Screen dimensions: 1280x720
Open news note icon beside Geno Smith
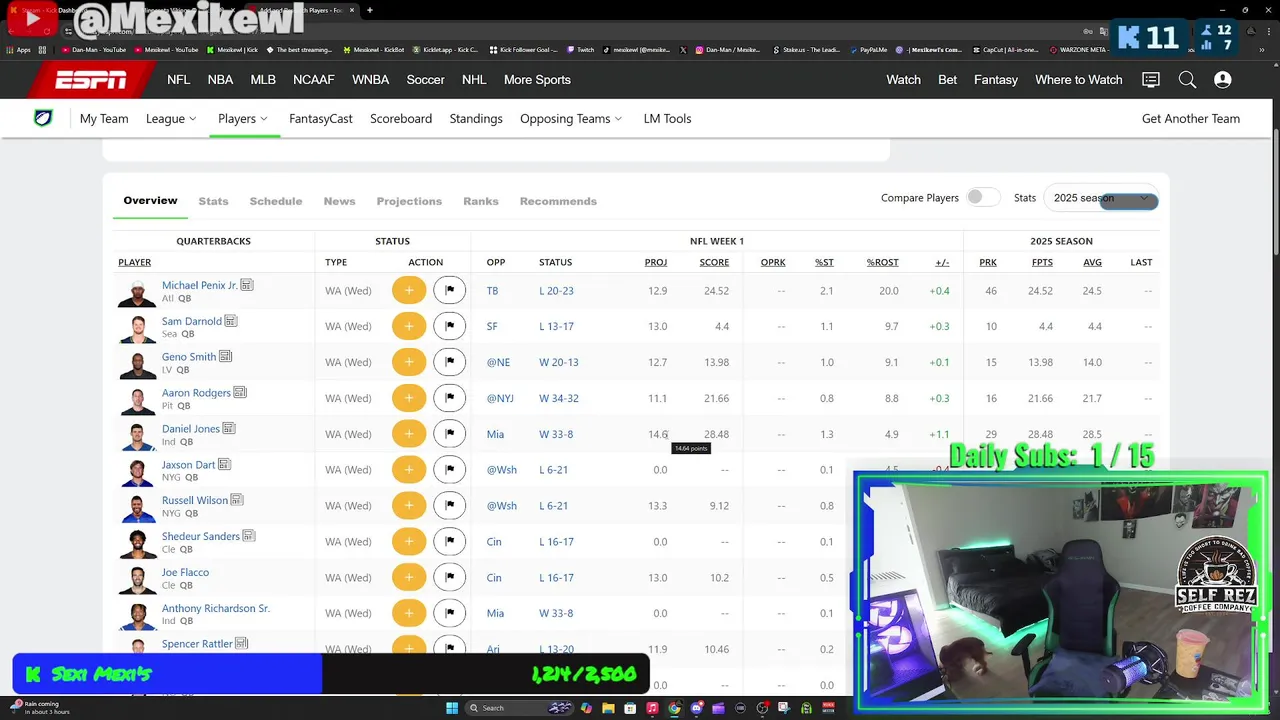[226, 356]
